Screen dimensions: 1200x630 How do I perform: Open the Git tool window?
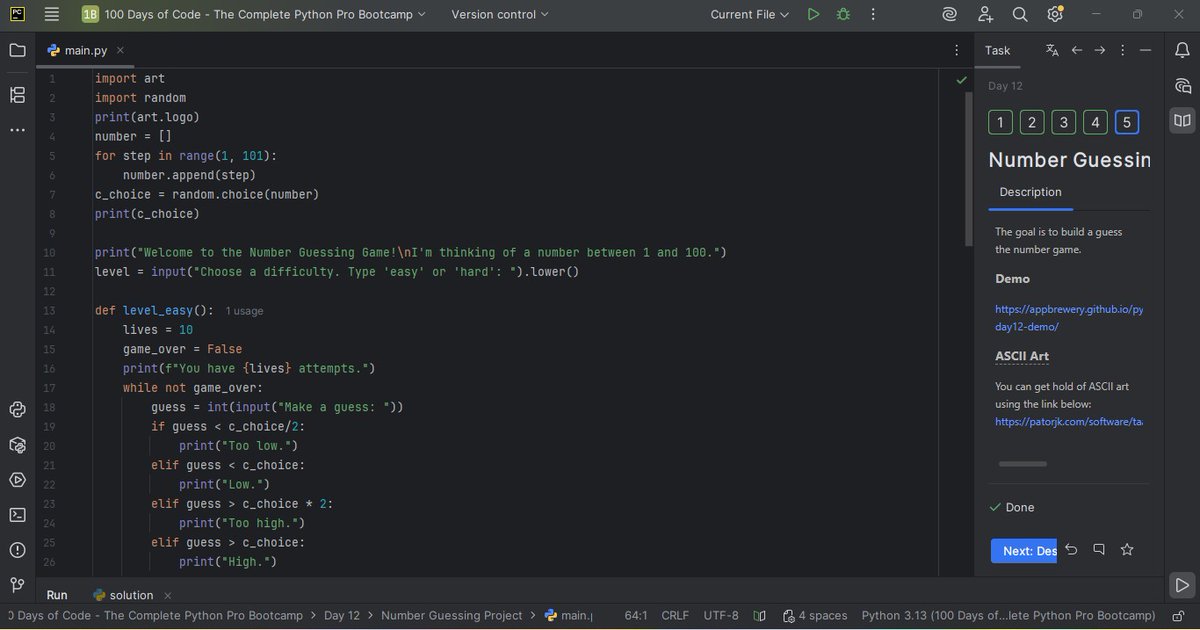[17, 585]
